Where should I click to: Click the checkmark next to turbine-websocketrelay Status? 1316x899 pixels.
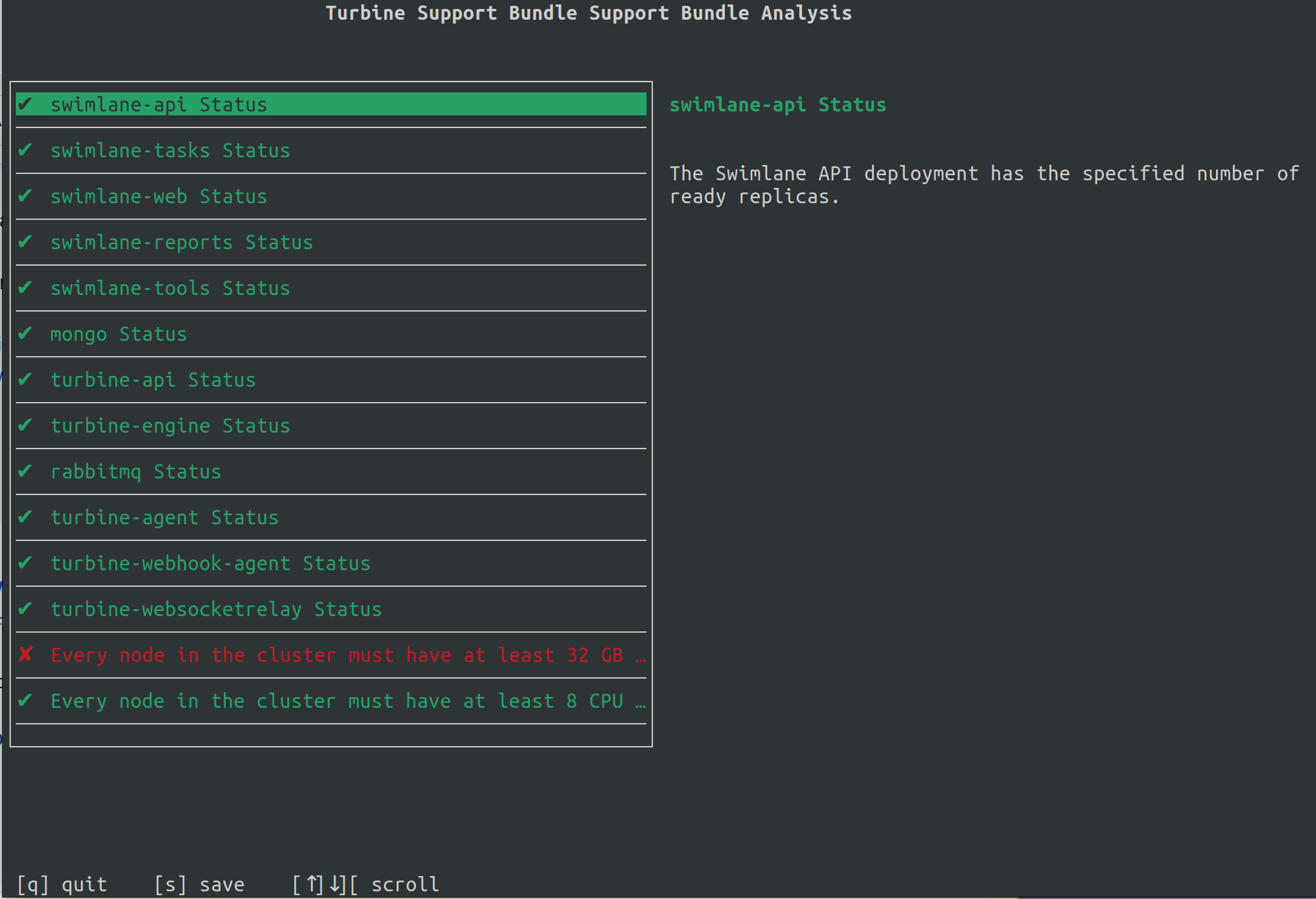click(25, 608)
